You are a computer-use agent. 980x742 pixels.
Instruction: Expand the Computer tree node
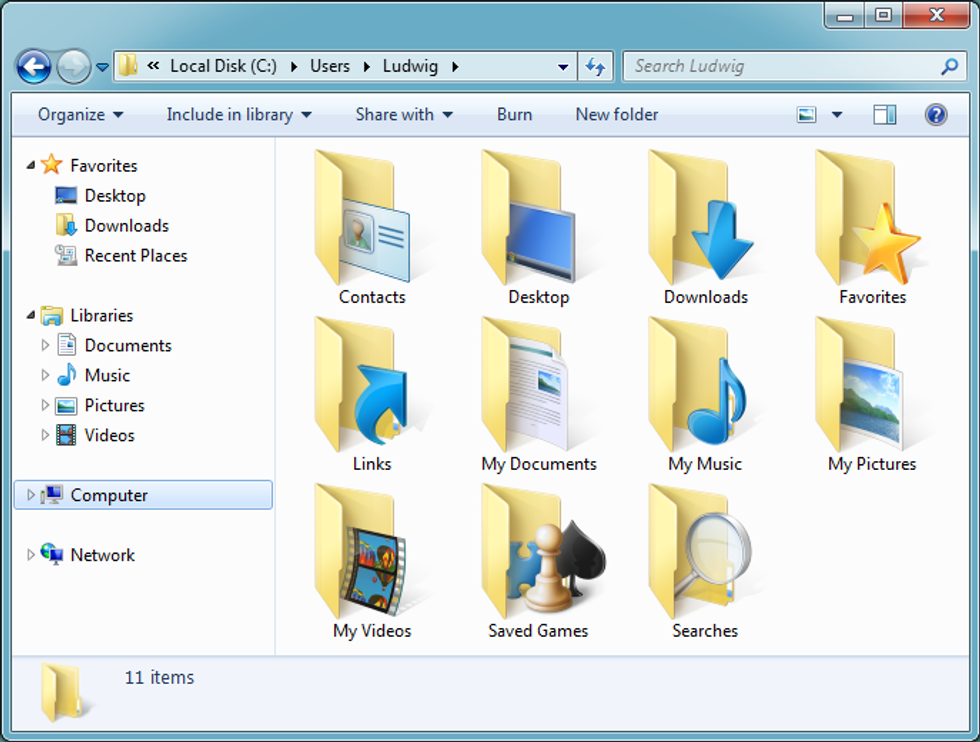(x=30, y=495)
